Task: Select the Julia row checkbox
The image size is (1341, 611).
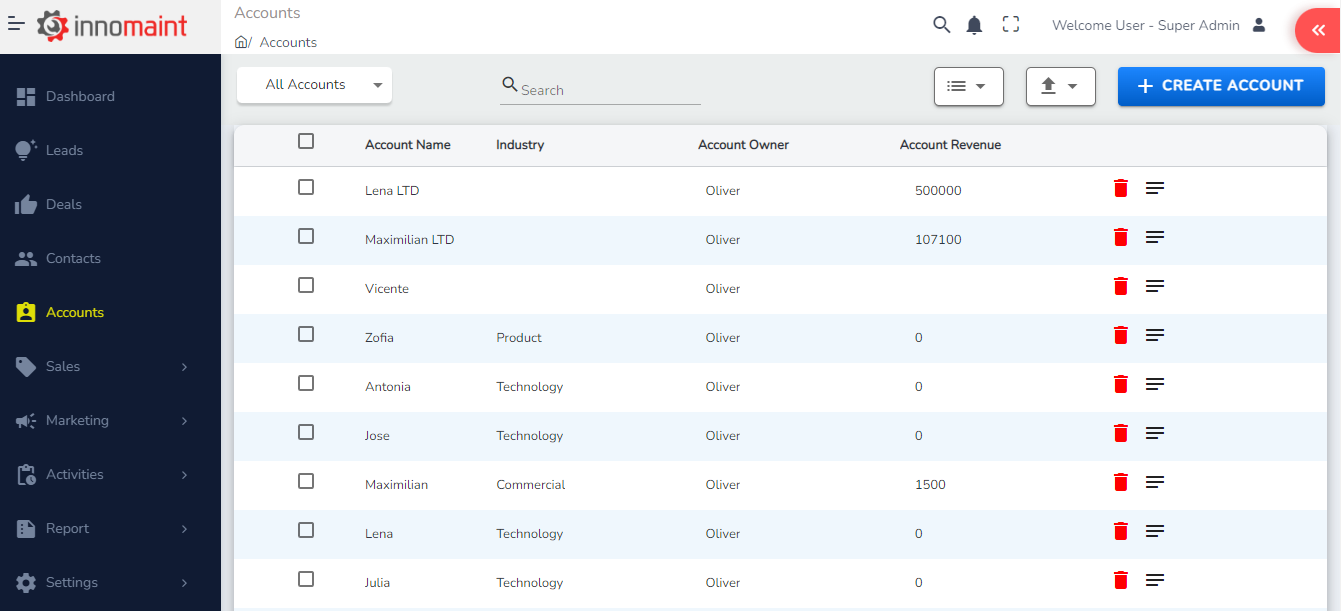Action: (306, 579)
